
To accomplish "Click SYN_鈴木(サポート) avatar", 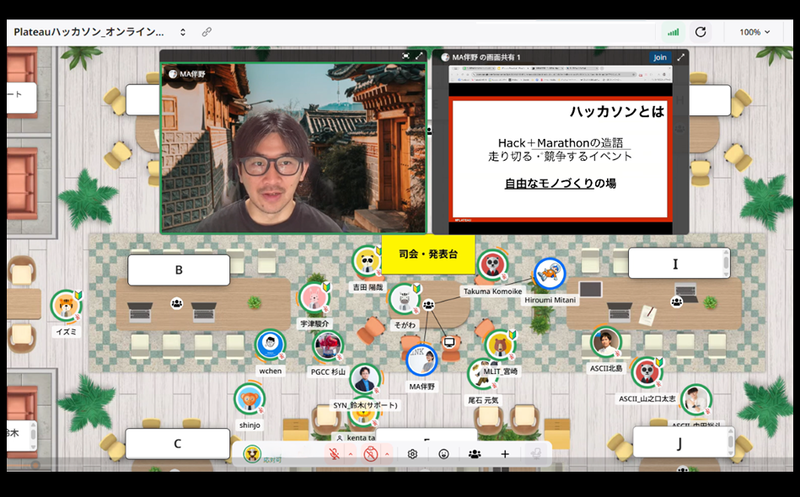I will tap(365, 379).
